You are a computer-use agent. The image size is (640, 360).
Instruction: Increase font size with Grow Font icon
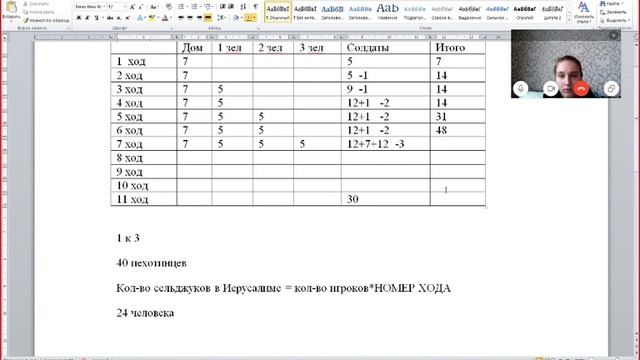pyautogui.click(x=132, y=7)
